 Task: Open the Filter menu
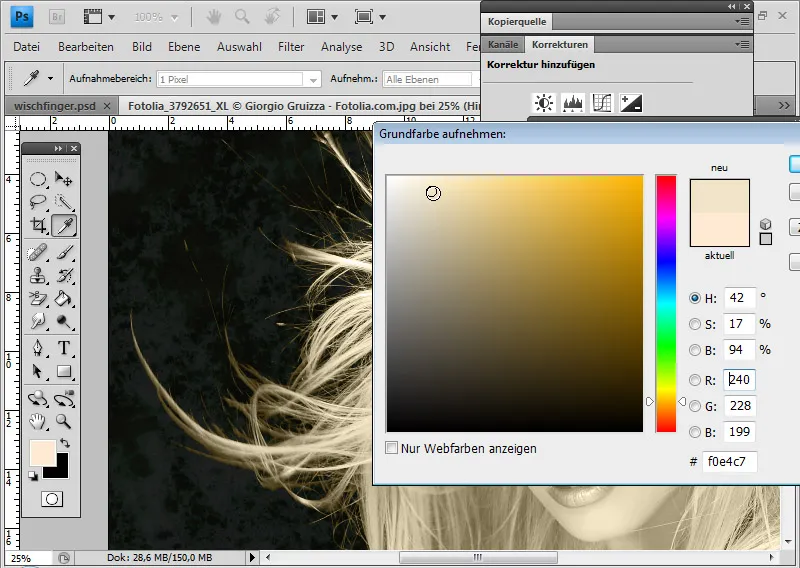[291, 47]
